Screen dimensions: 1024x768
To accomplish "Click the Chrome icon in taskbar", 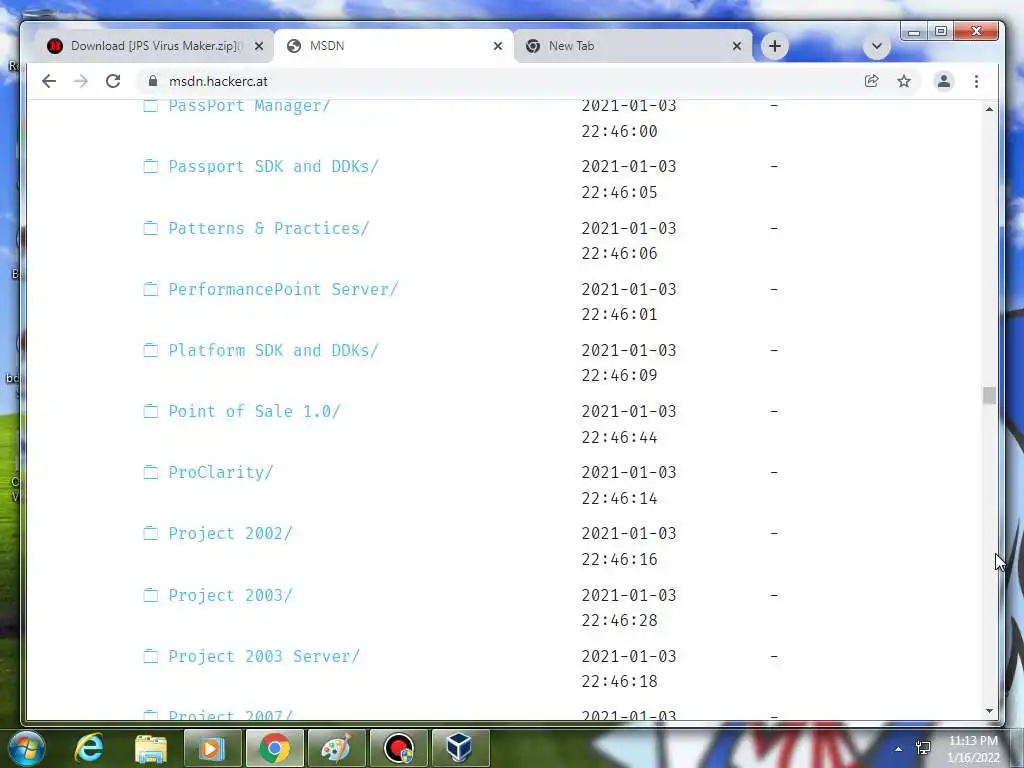I will [x=274, y=748].
